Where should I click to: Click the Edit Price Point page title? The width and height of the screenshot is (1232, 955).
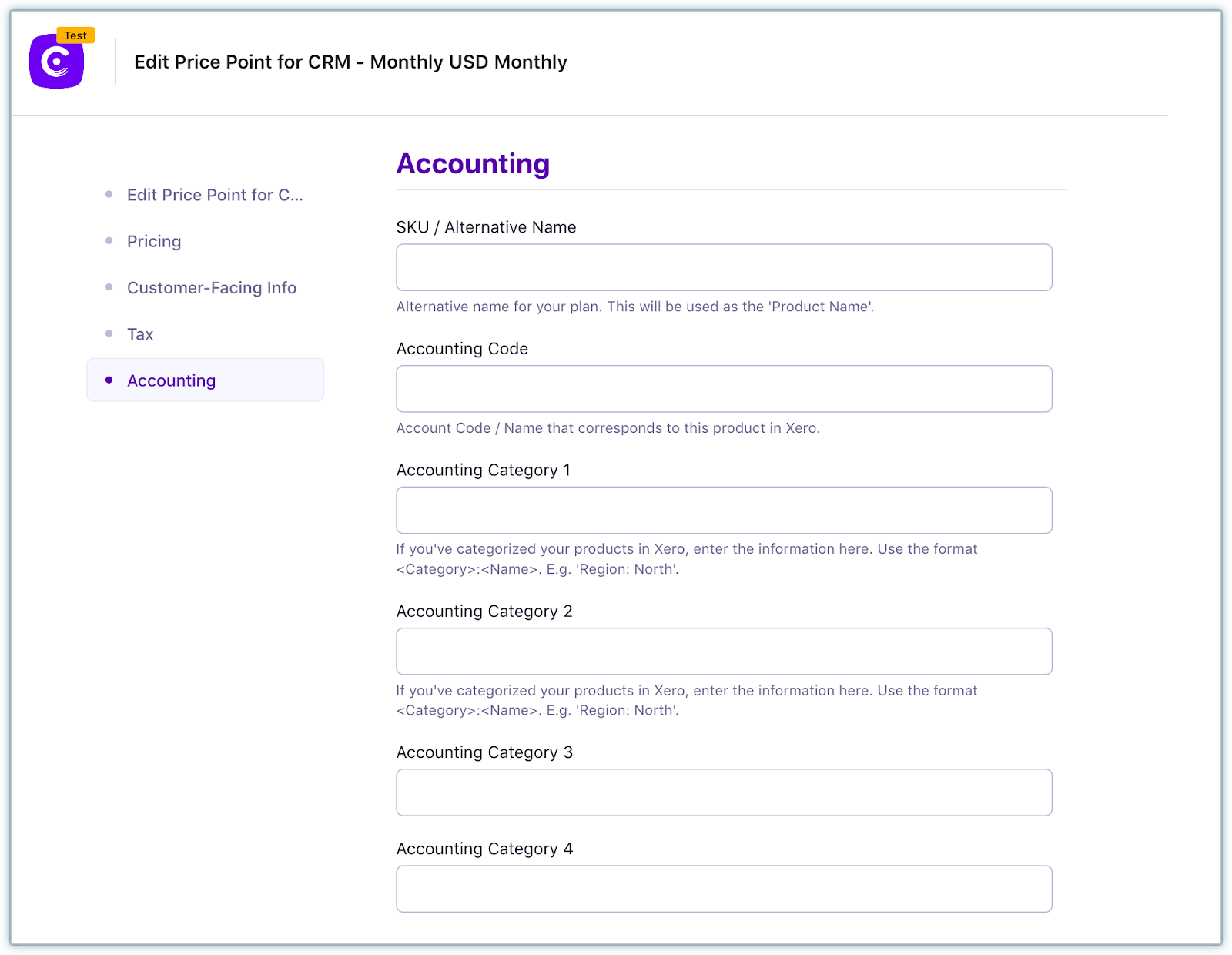coord(350,62)
